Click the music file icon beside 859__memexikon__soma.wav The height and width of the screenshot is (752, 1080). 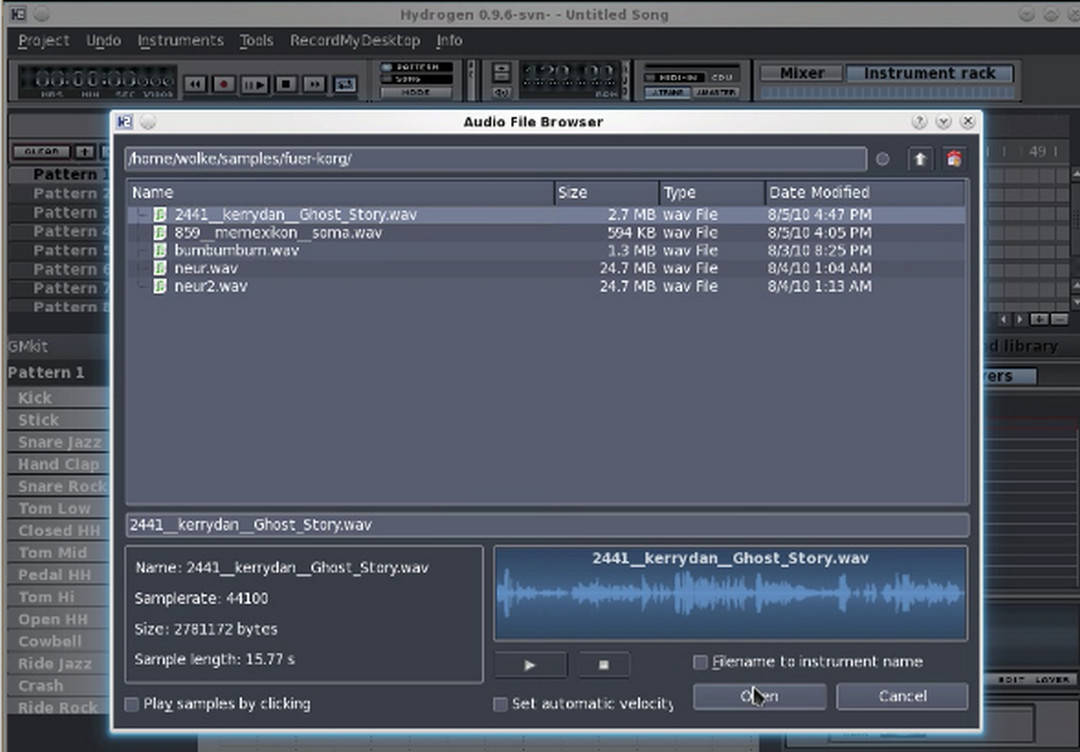pos(160,233)
